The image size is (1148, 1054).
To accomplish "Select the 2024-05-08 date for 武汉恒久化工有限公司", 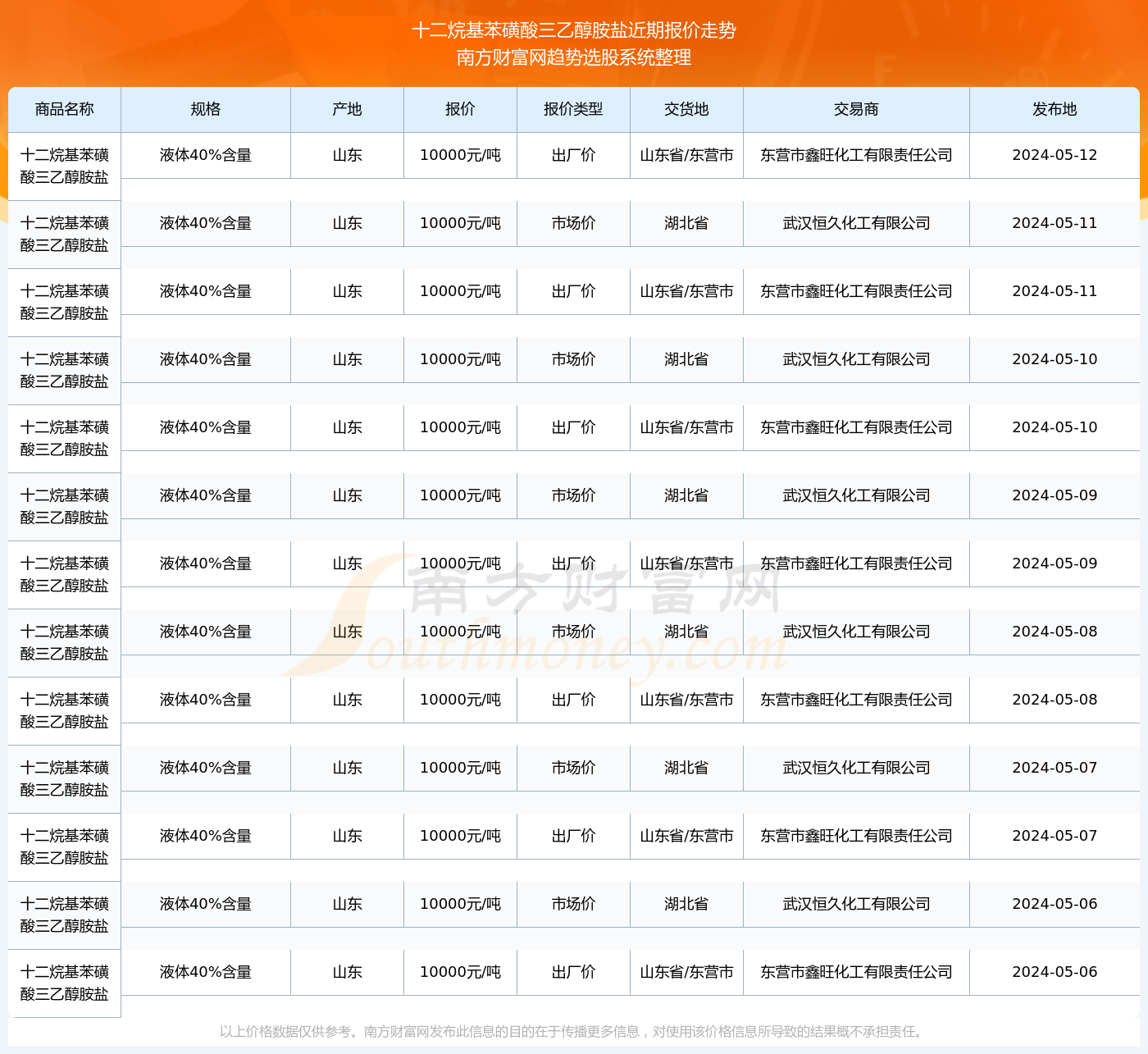I will (x=1055, y=632).
